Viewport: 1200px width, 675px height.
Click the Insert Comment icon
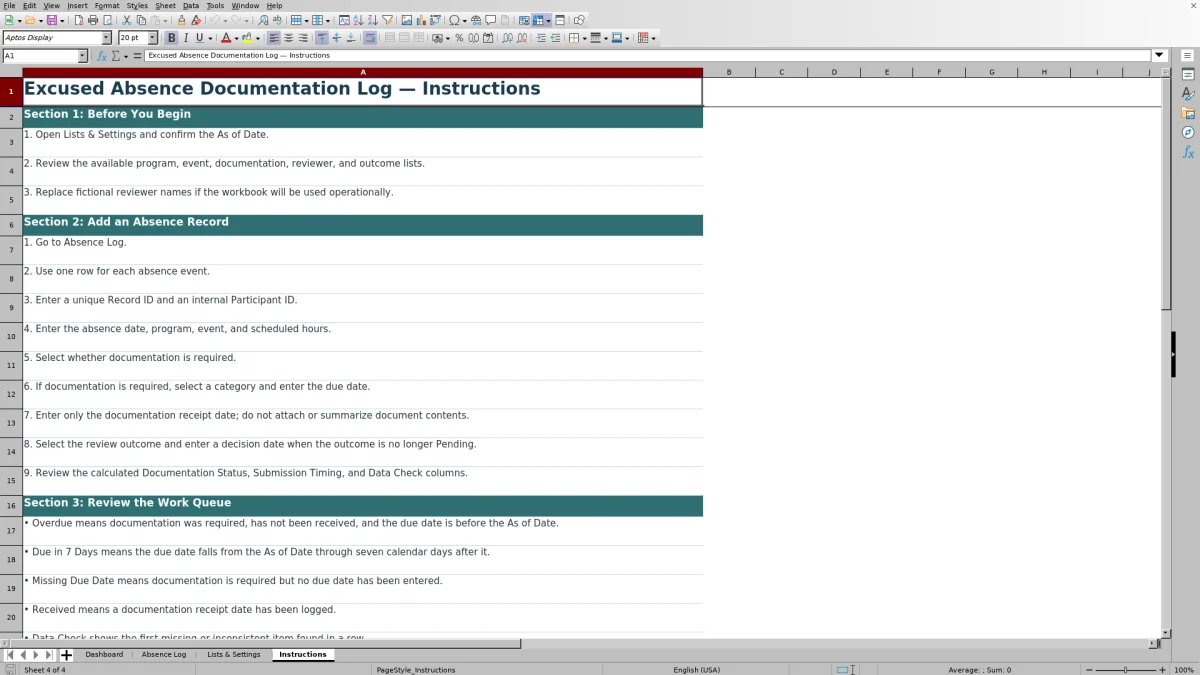[x=491, y=20]
